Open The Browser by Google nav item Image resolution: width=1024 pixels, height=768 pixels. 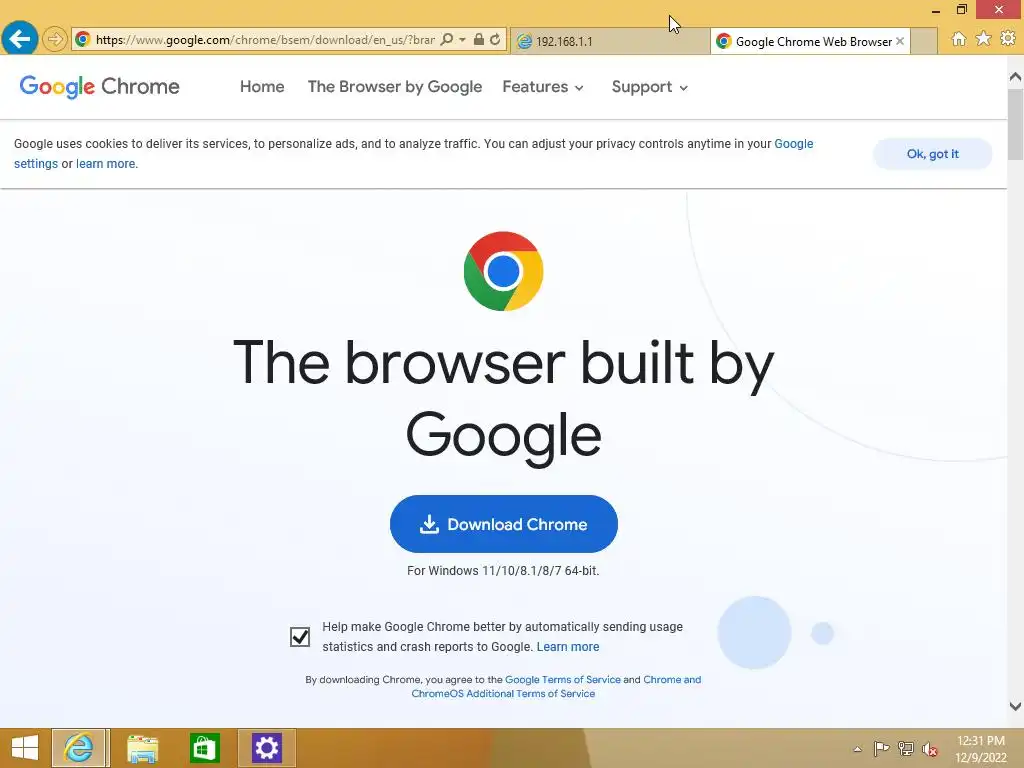click(x=394, y=87)
